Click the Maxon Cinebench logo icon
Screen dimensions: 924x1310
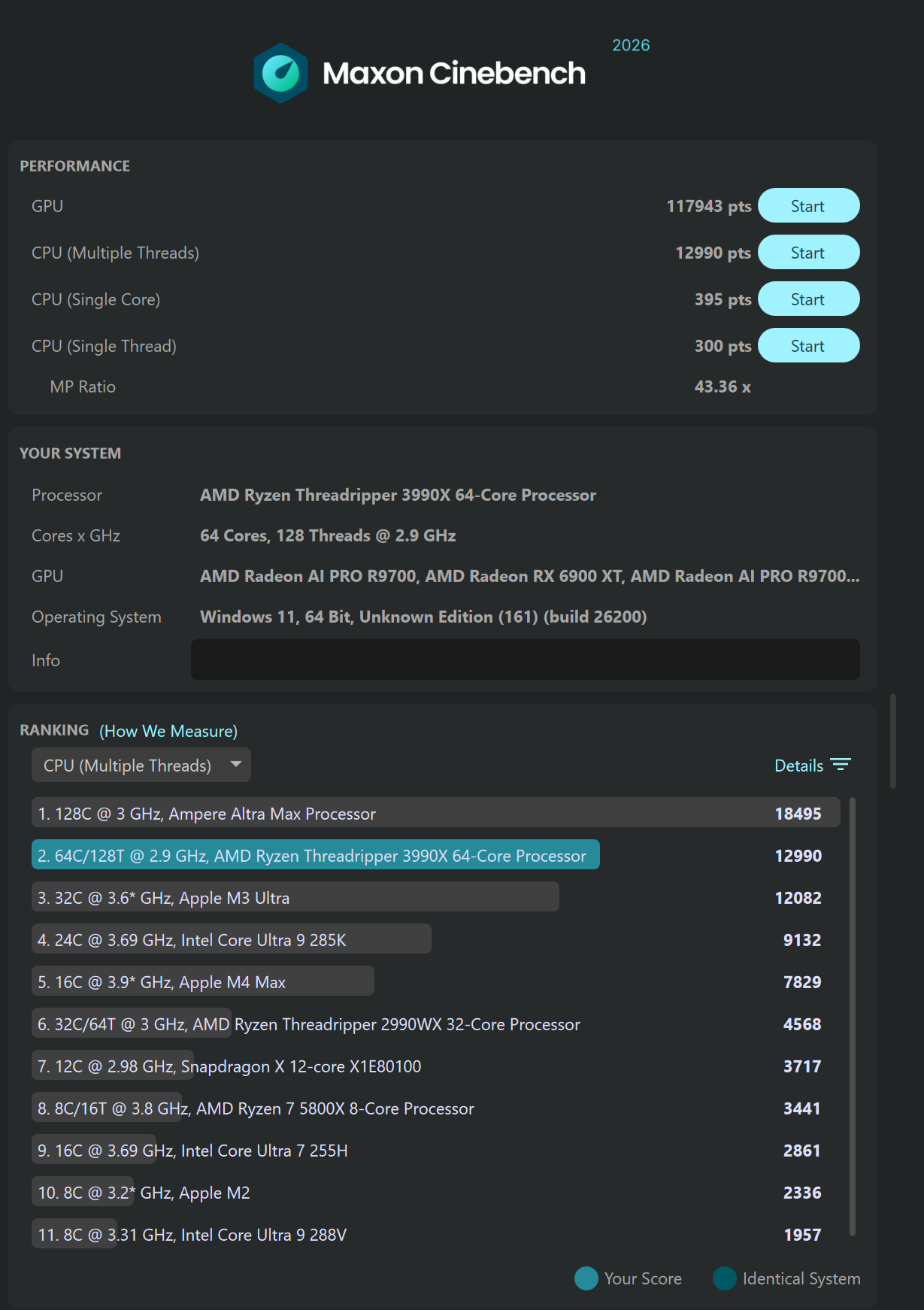click(280, 73)
